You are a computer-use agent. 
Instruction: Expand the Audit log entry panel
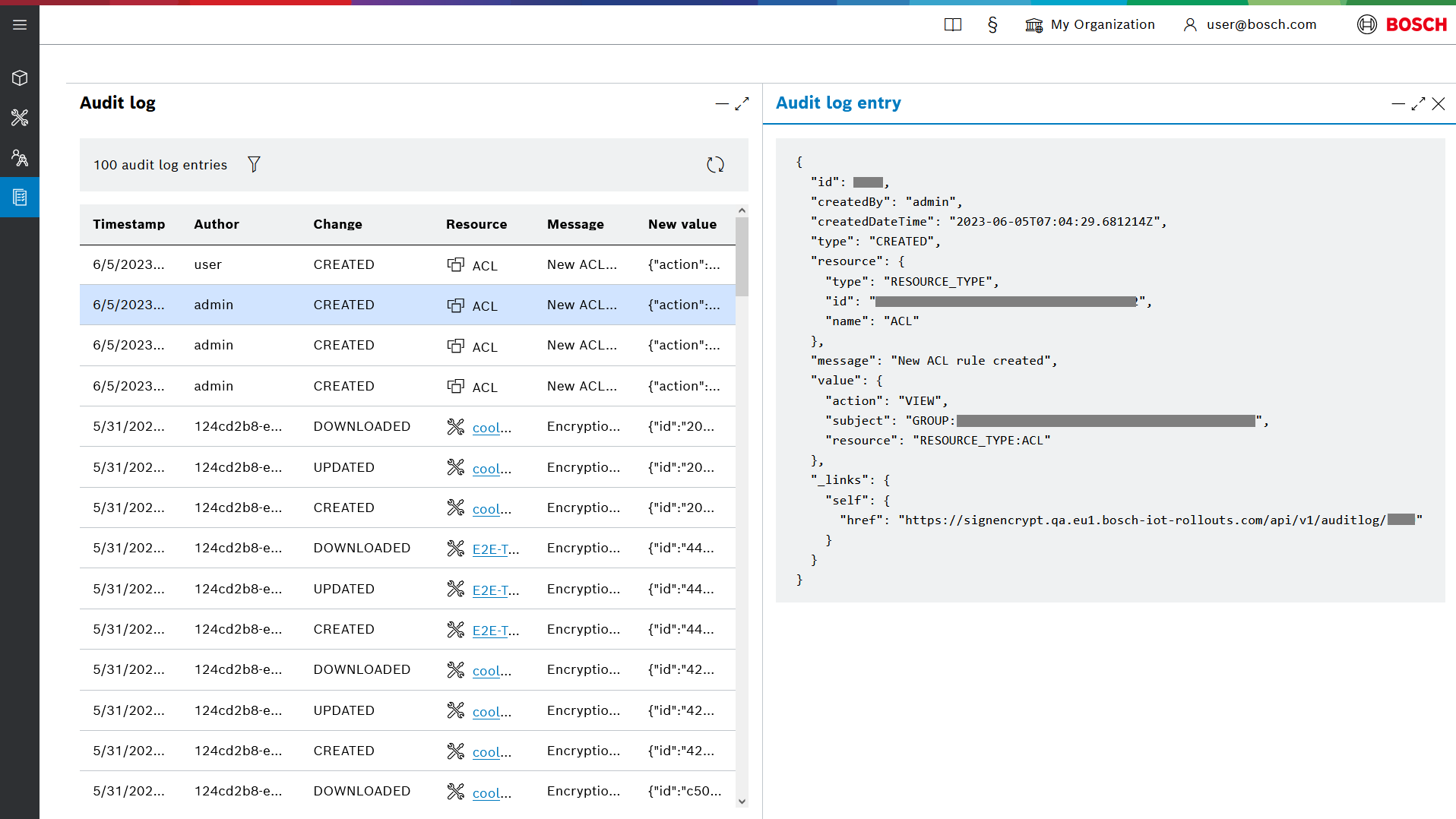(x=1418, y=104)
